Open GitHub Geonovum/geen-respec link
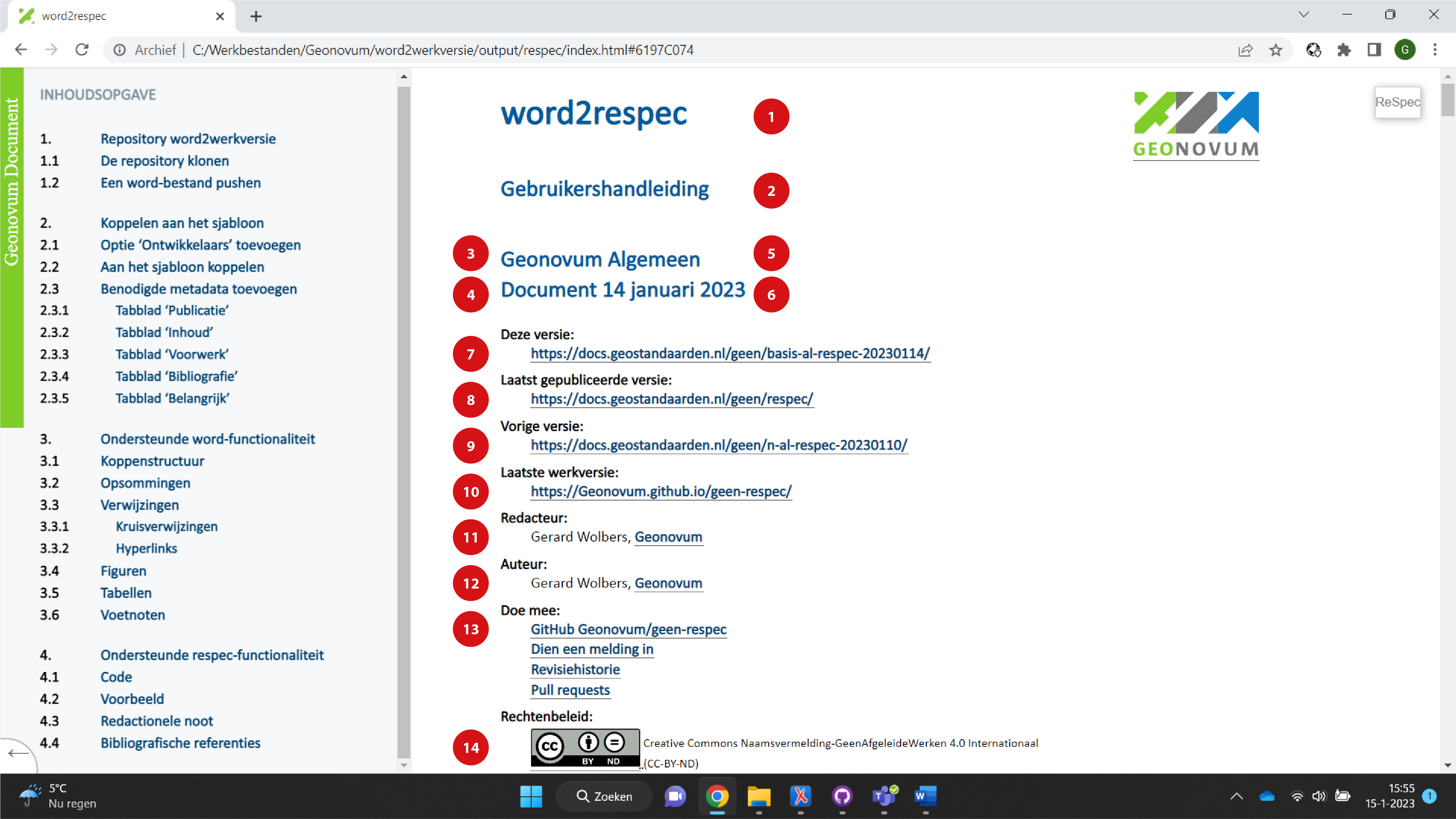The width and height of the screenshot is (1456, 819). 628,630
